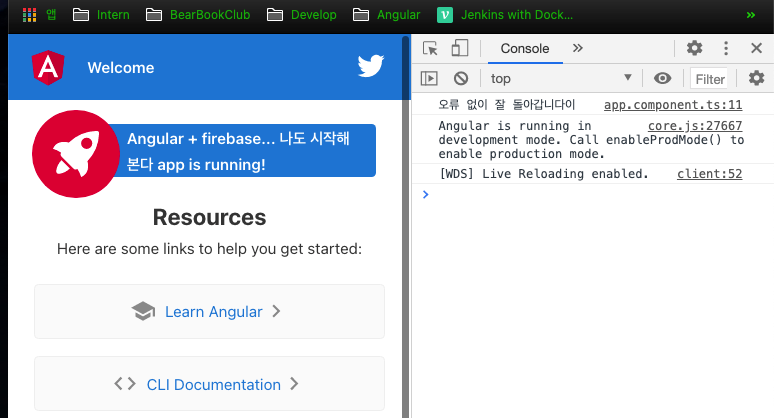Open the Apps grid in bookmarks bar
Screen dimensions: 774x418
(39, 15)
